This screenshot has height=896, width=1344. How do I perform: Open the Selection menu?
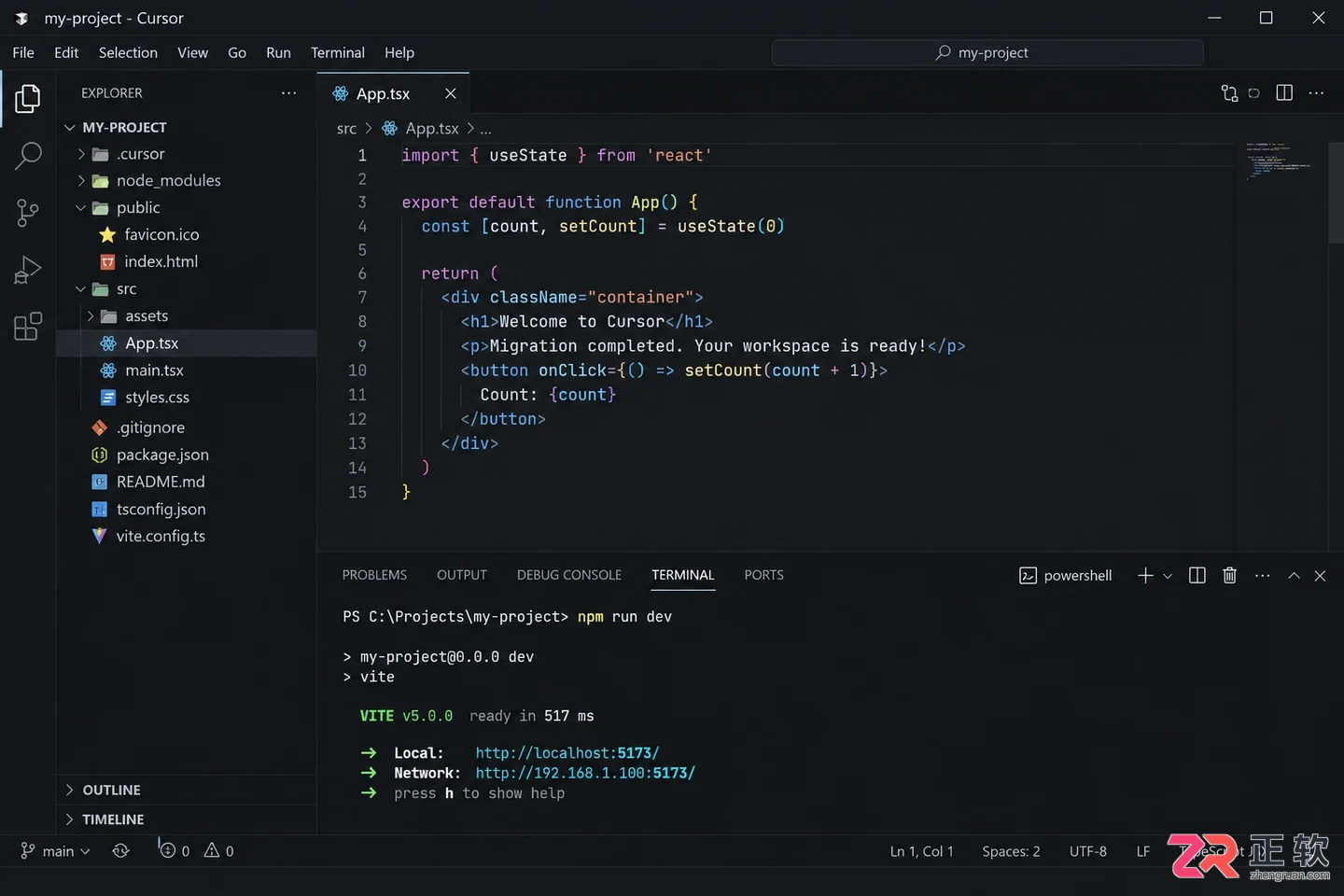(x=128, y=53)
